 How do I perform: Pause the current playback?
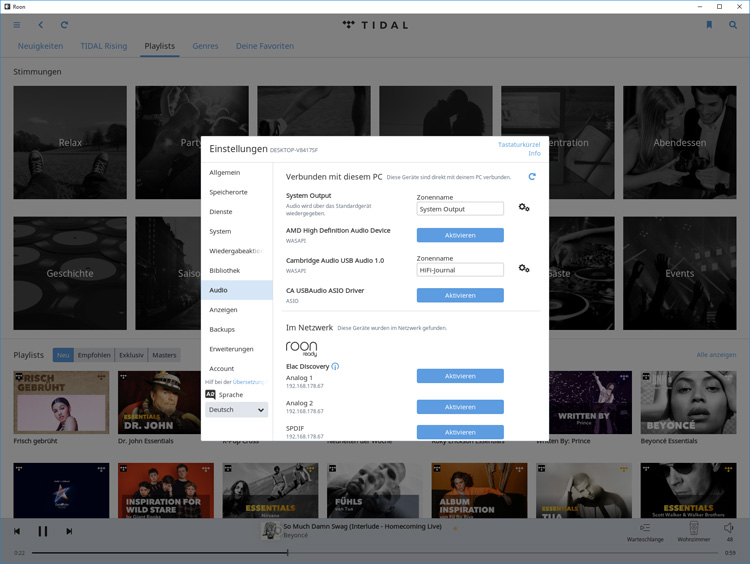43,531
